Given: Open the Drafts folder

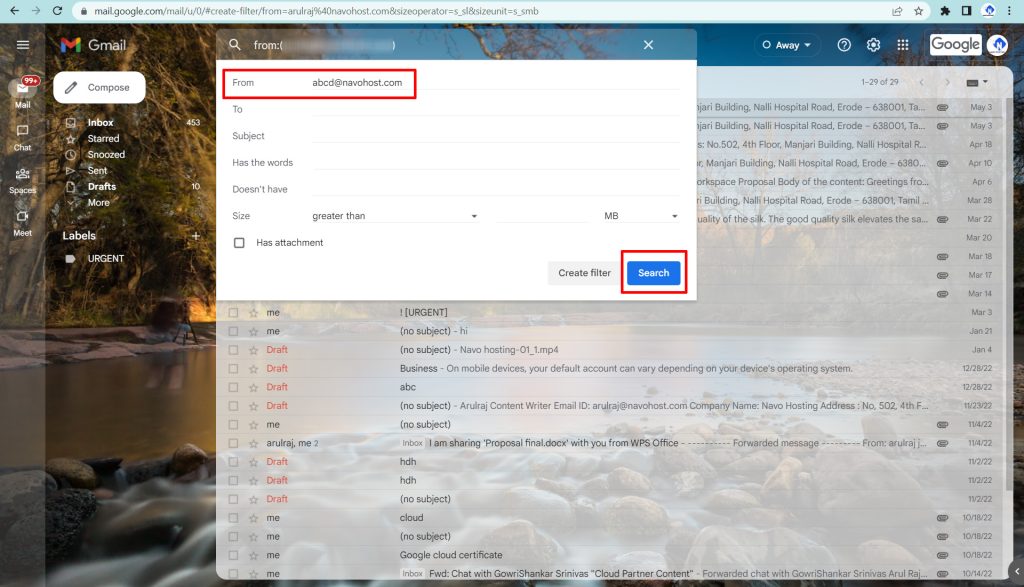Looking at the screenshot, I should coord(102,187).
